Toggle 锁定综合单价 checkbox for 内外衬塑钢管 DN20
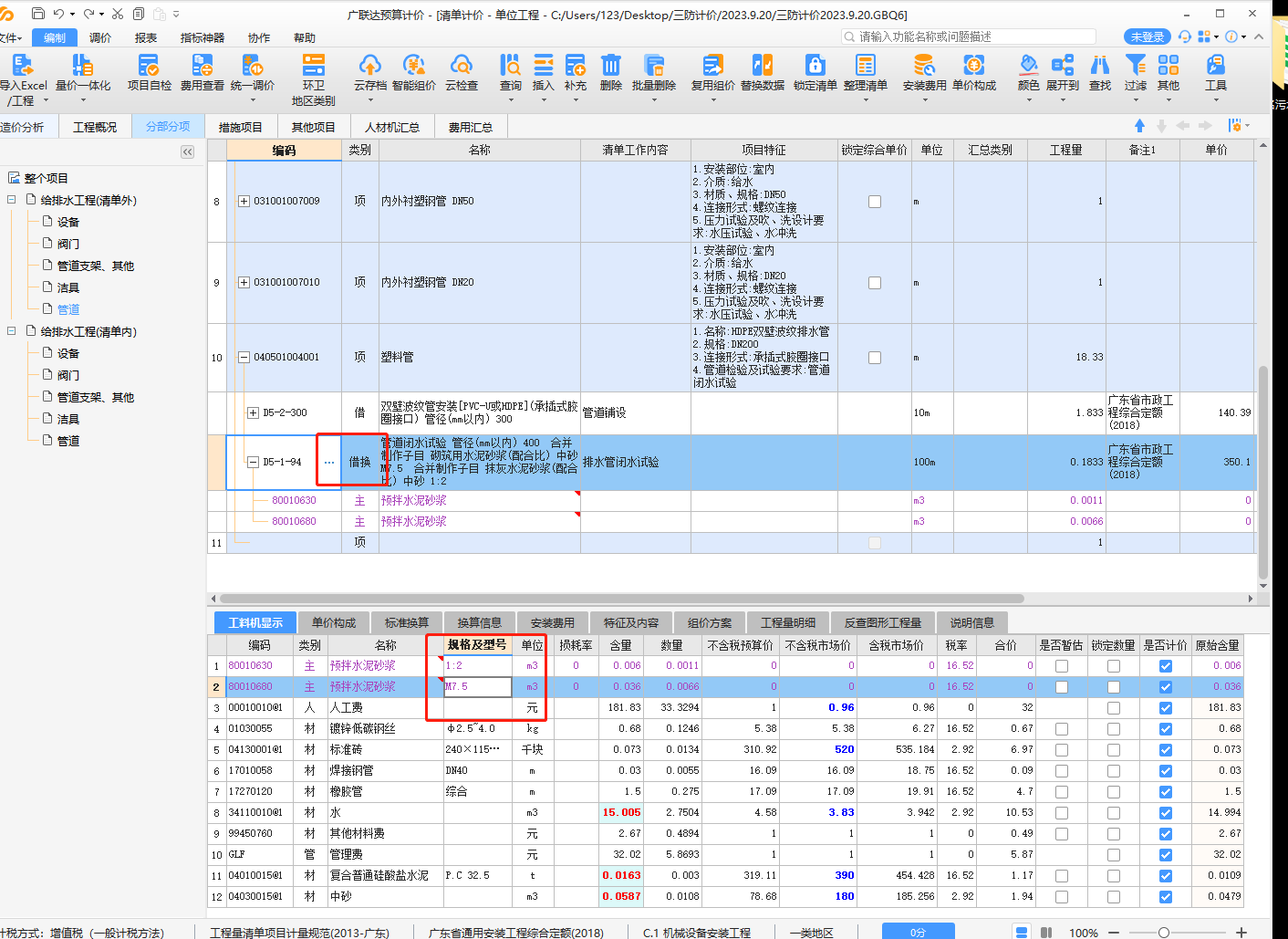Viewport: 1288px width, 939px height. pos(875,283)
